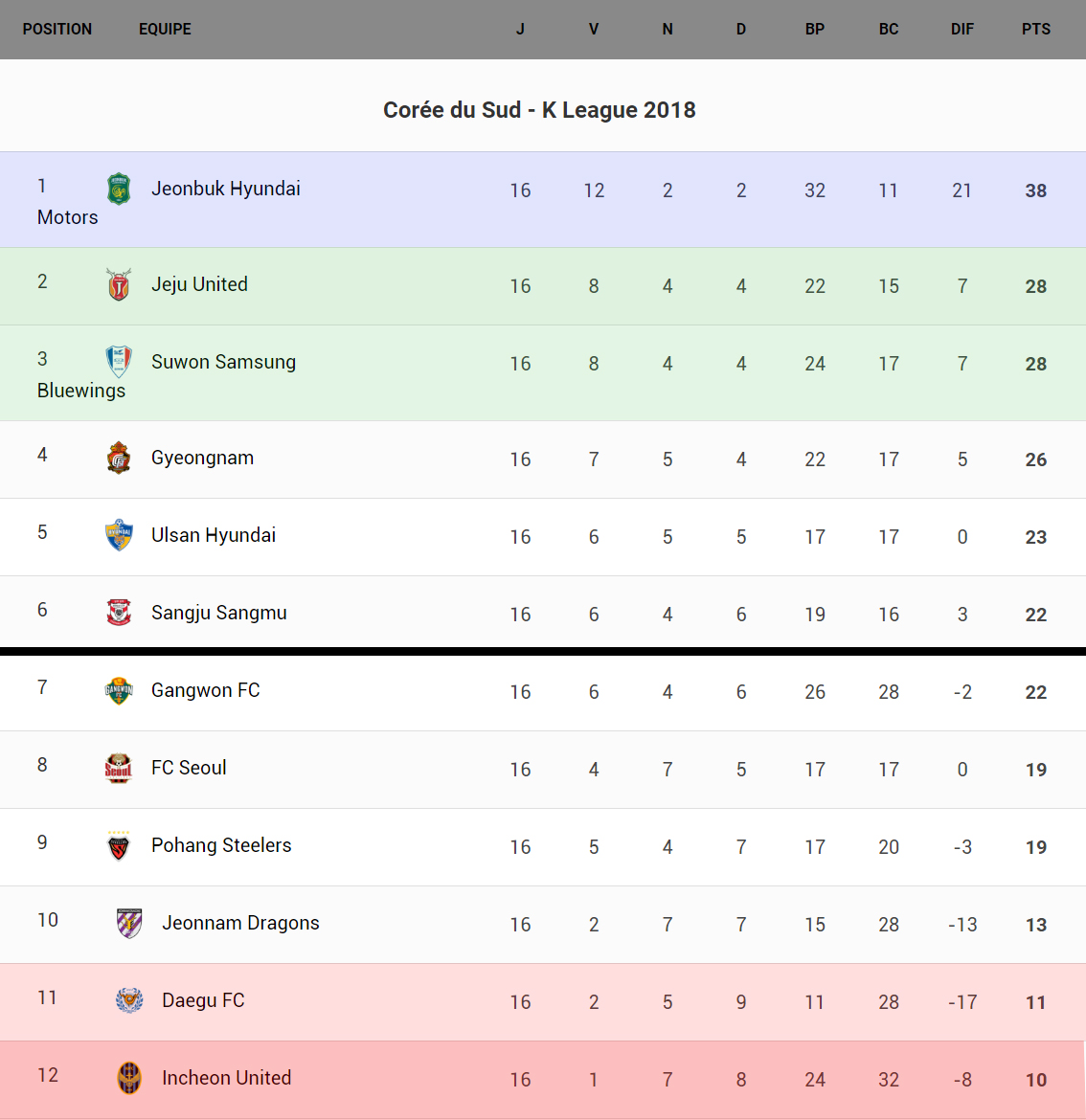Screen dimensions: 1086x1120
Task: Open the Incheon United team link
Action: (226, 1078)
